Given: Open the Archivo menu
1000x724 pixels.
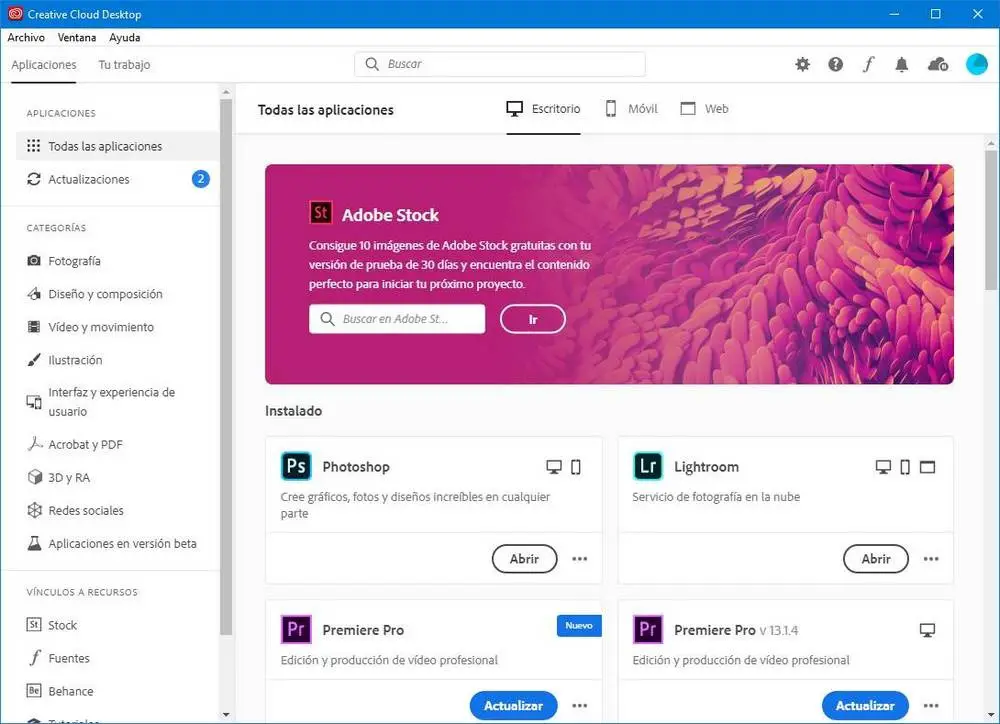Looking at the screenshot, I should coord(26,38).
